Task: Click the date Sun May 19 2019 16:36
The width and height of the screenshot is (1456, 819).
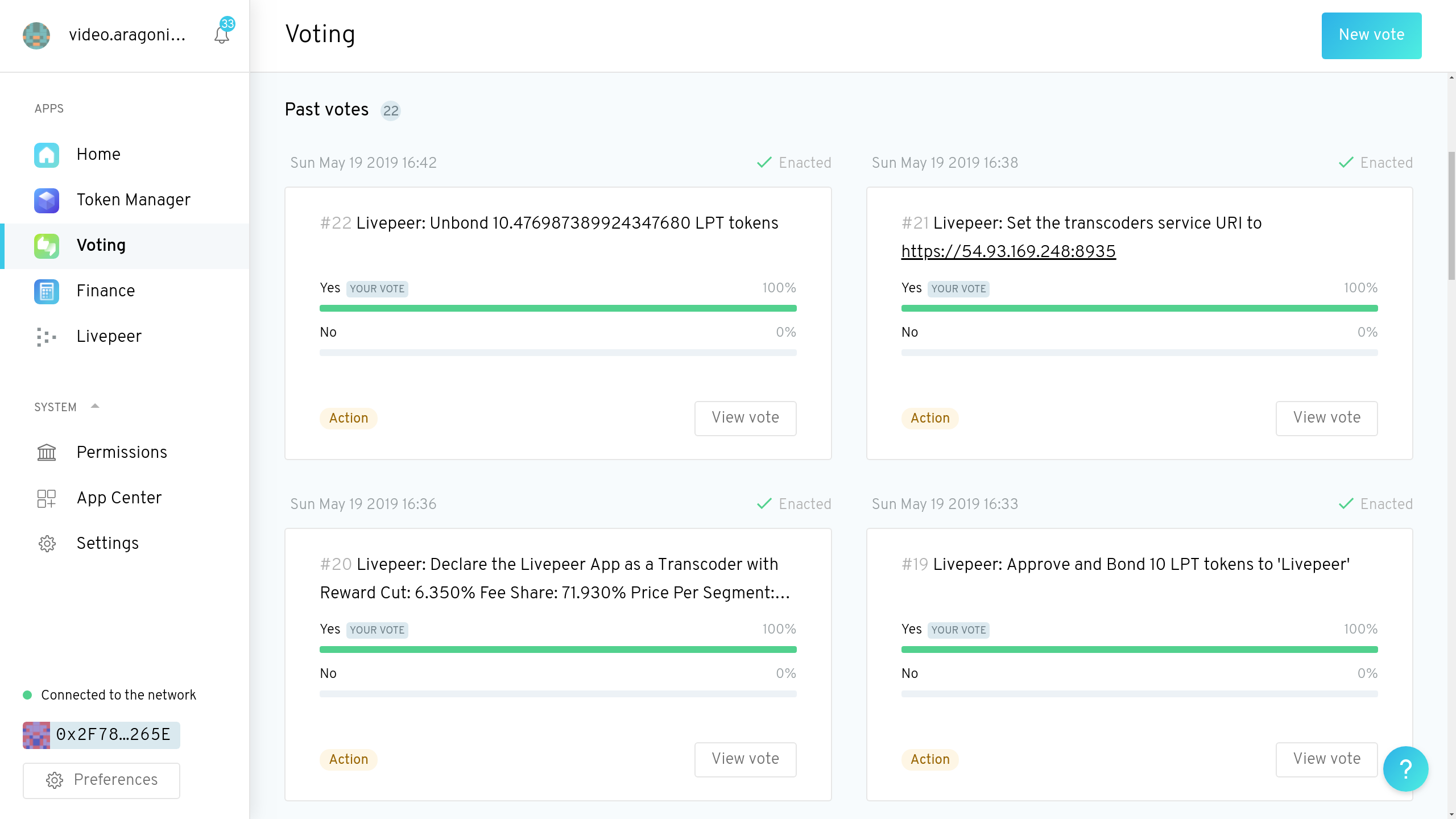Action: click(x=363, y=504)
